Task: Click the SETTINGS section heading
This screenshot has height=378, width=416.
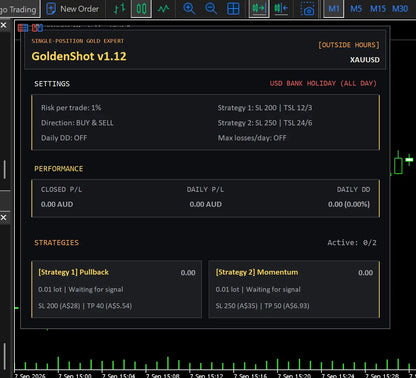Action: tap(52, 84)
